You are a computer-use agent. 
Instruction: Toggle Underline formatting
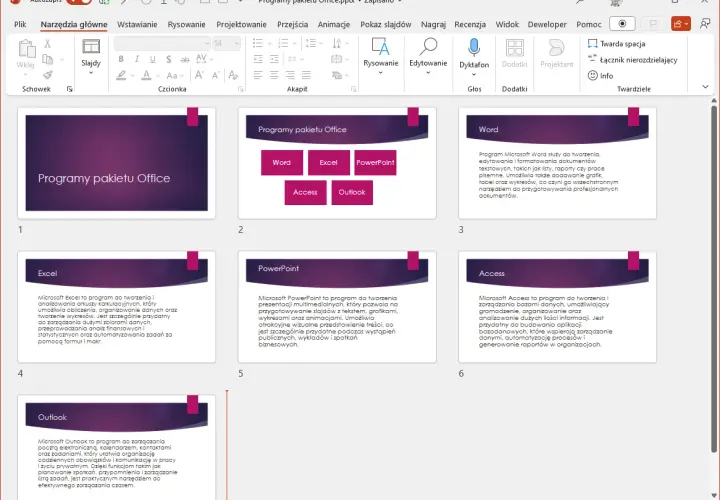click(x=152, y=59)
